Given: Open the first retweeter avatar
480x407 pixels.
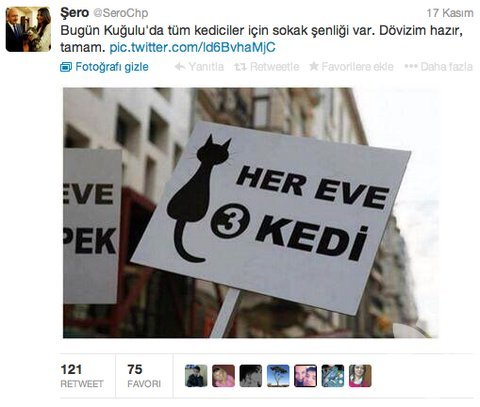Looking at the screenshot, I should [x=196, y=376].
